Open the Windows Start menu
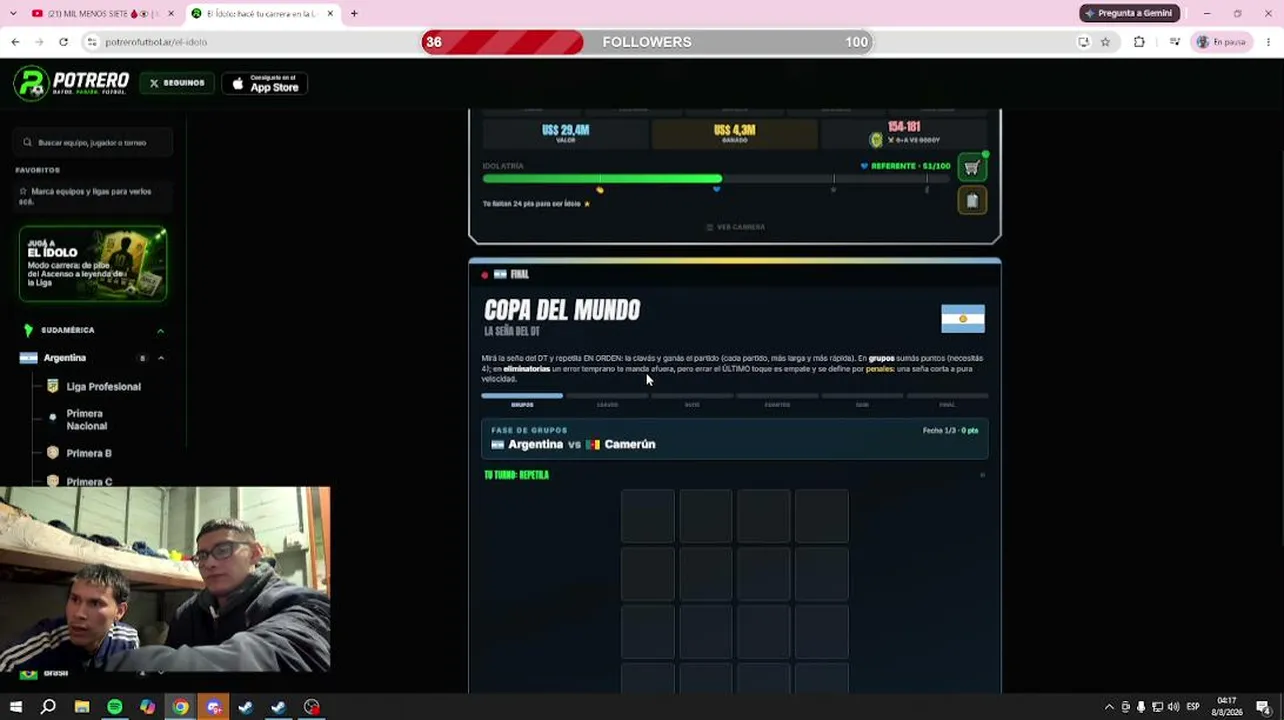1284x720 pixels. (15, 707)
